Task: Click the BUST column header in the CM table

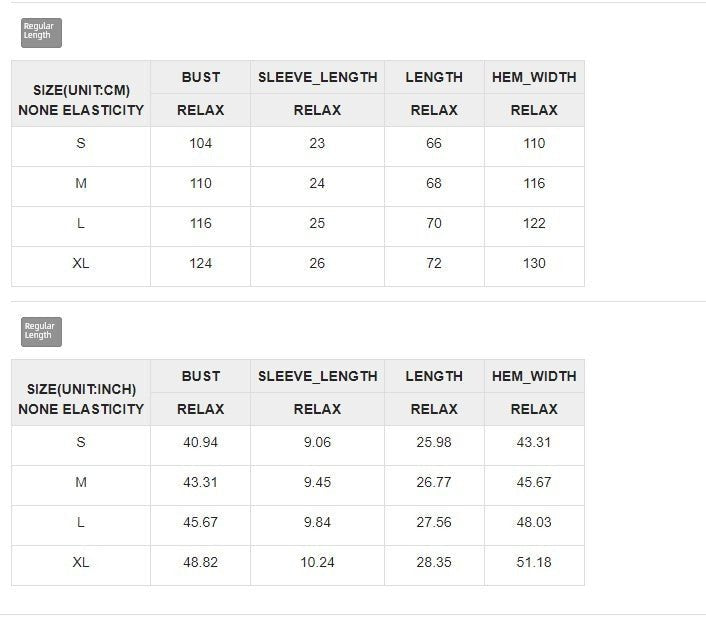Action: click(x=201, y=77)
